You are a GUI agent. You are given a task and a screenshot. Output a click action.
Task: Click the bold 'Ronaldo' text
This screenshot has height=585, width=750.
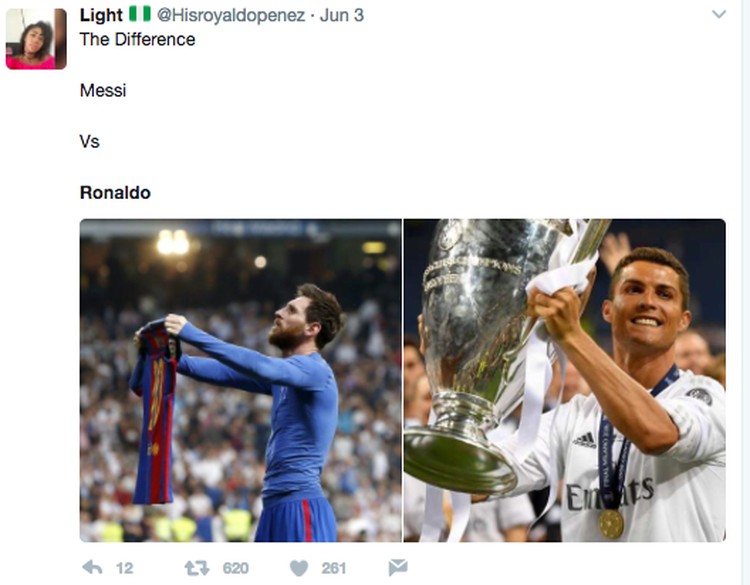[115, 193]
